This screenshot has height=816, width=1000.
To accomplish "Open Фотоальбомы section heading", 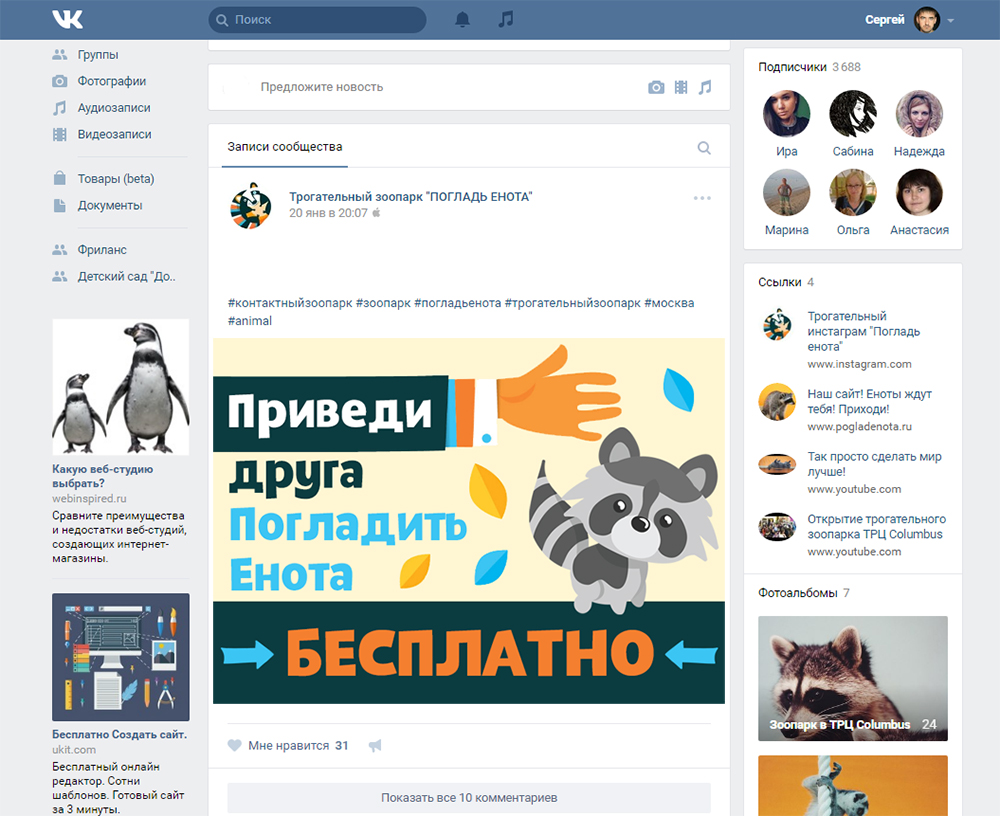I will [x=797, y=593].
